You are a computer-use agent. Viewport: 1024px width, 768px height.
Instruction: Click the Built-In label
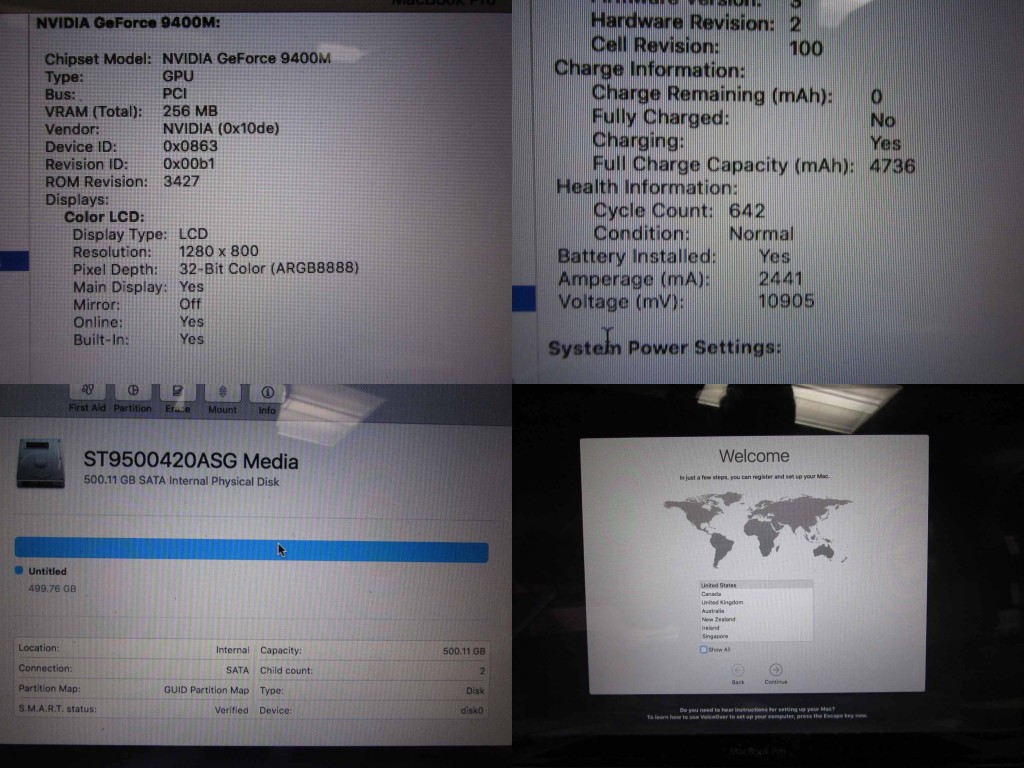coord(101,340)
